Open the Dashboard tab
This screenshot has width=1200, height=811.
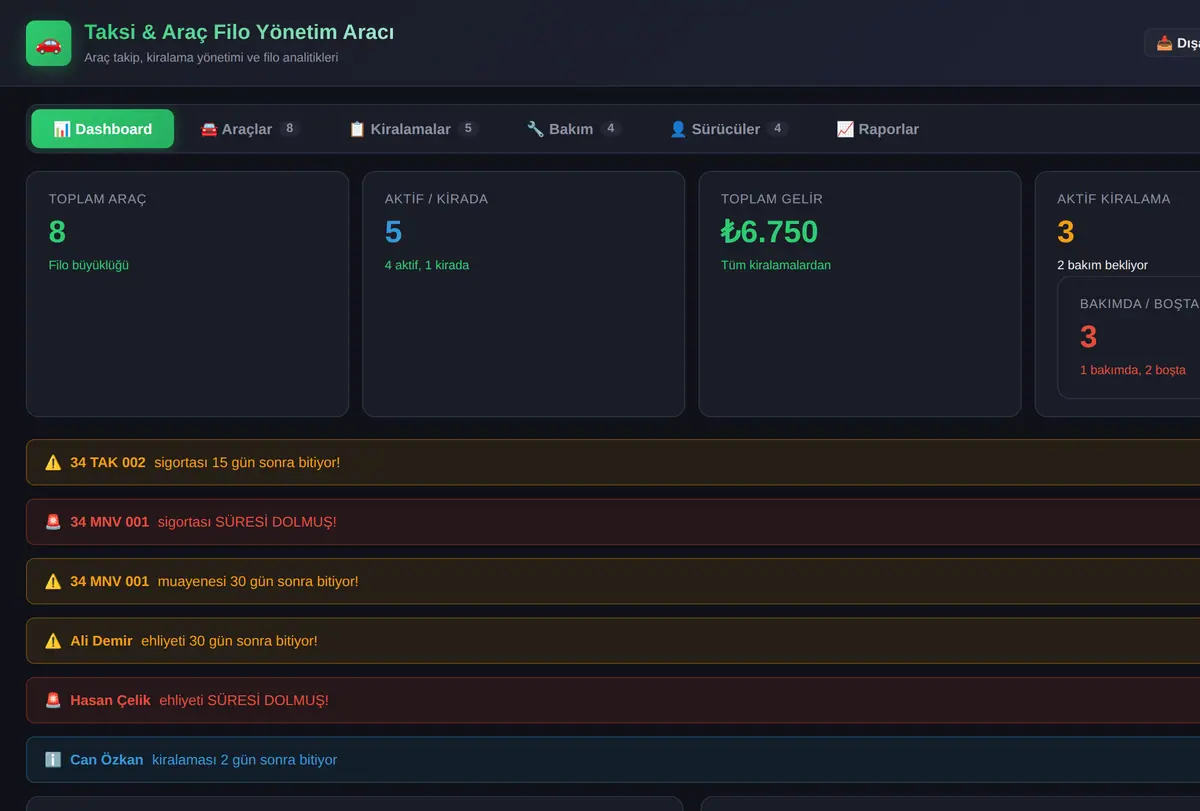(102, 129)
